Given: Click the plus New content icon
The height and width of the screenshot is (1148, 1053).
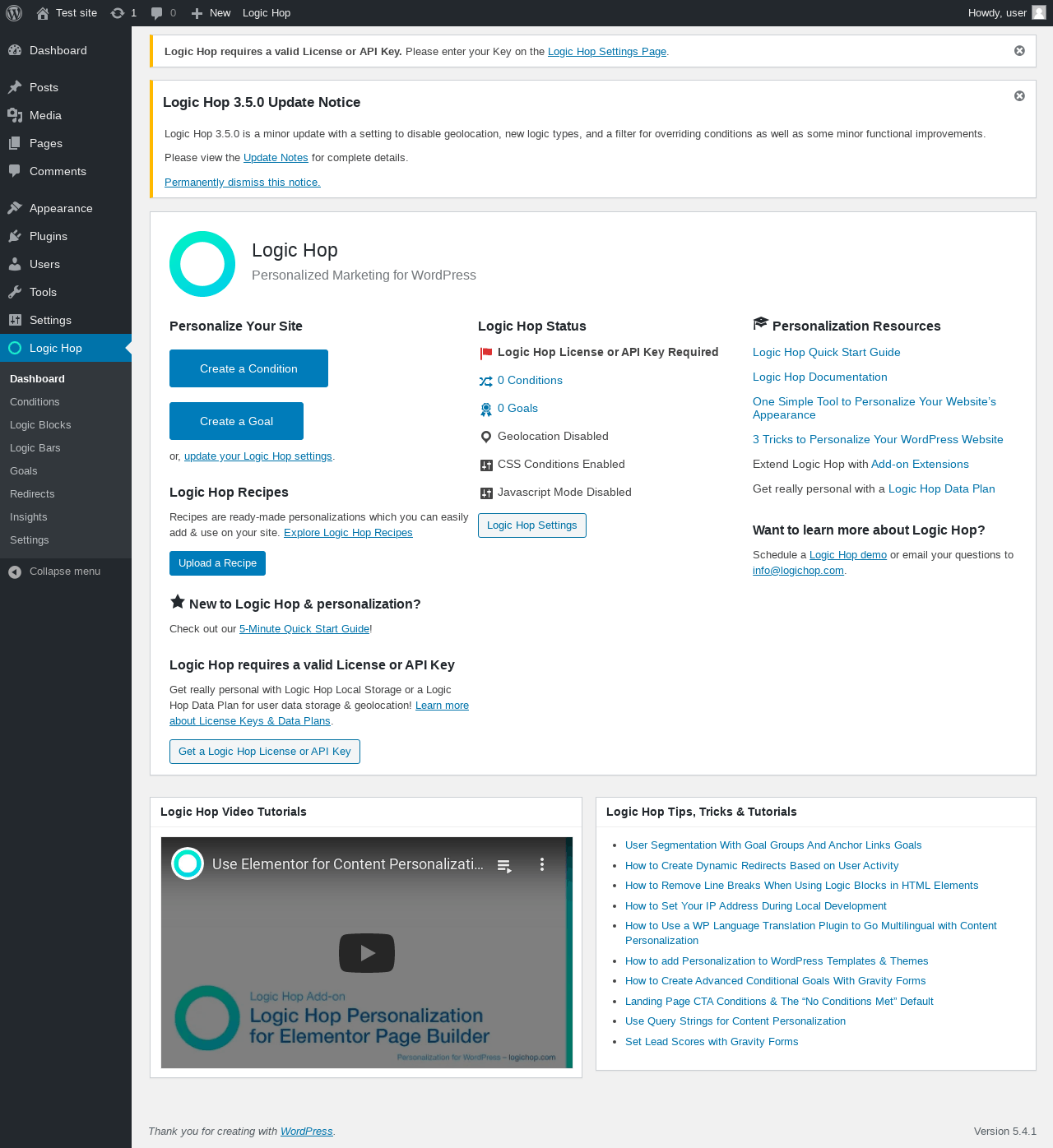Looking at the screenshot, I should [197, 13].
